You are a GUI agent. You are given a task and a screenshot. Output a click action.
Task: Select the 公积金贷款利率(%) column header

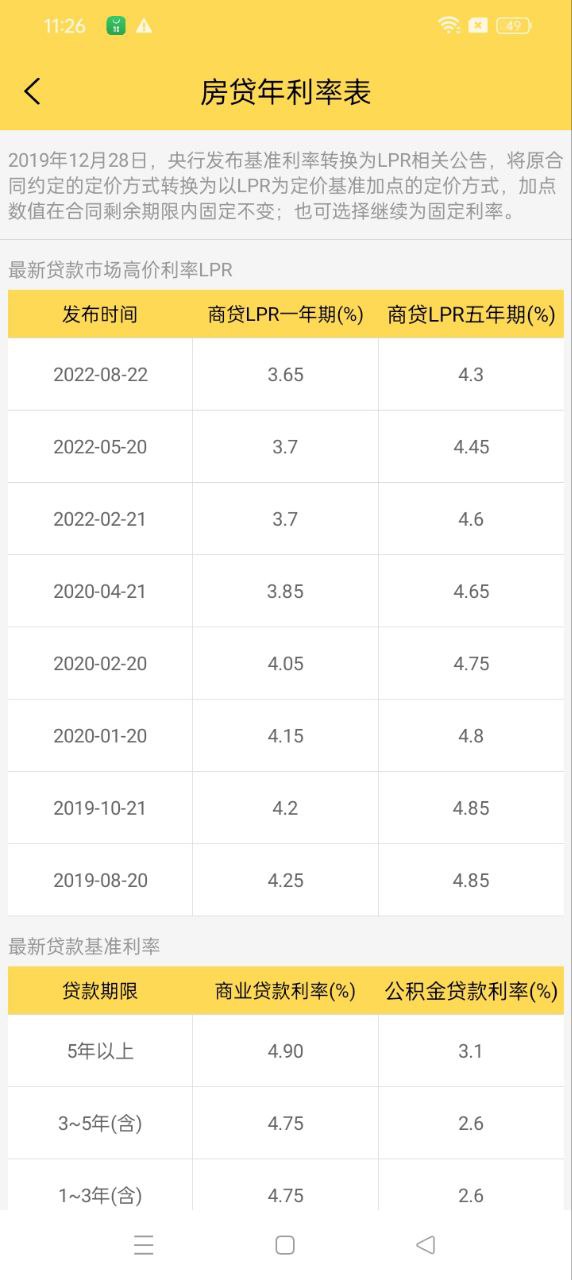pyautogui.click(x=471, y=991)
